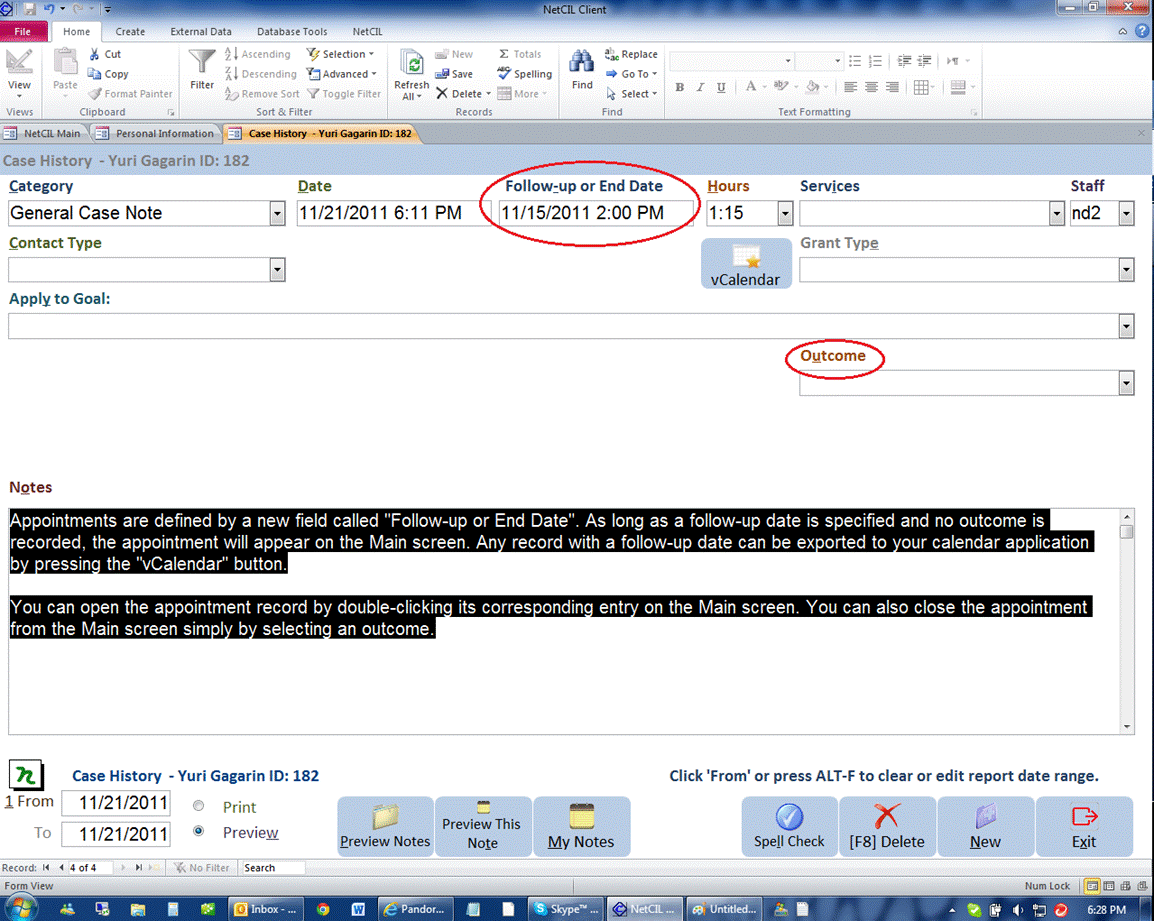Click the vCalendar button
Image resolution: width=1154 pixels, height=921 pixels.
[x=746, y=264]
